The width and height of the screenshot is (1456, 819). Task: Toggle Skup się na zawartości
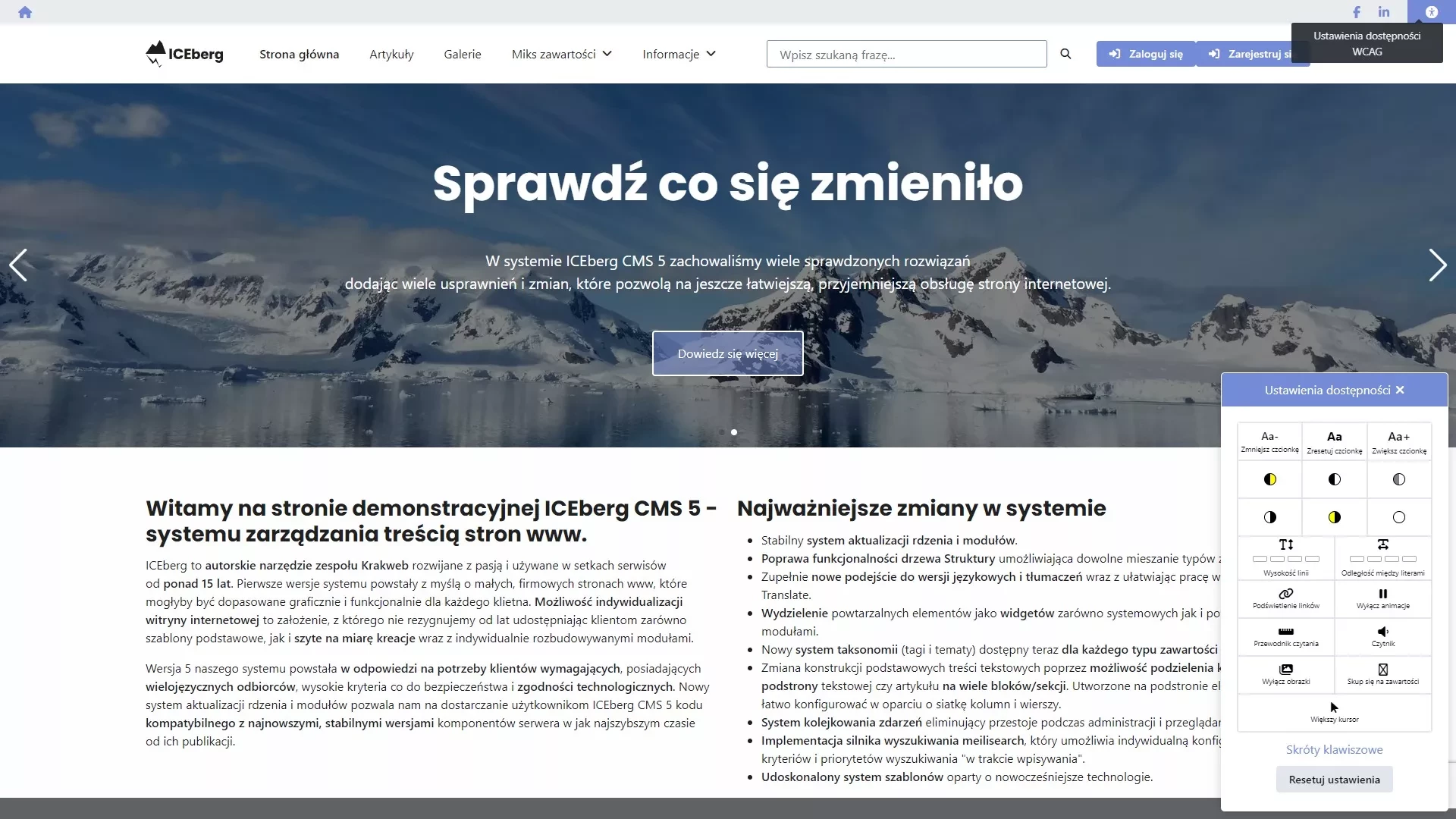point(1383,674)
